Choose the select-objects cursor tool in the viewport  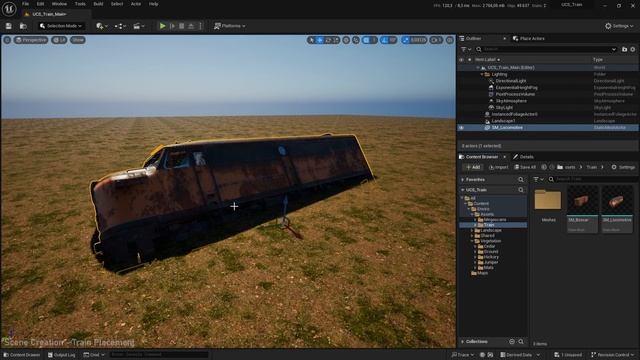(311, 40)
